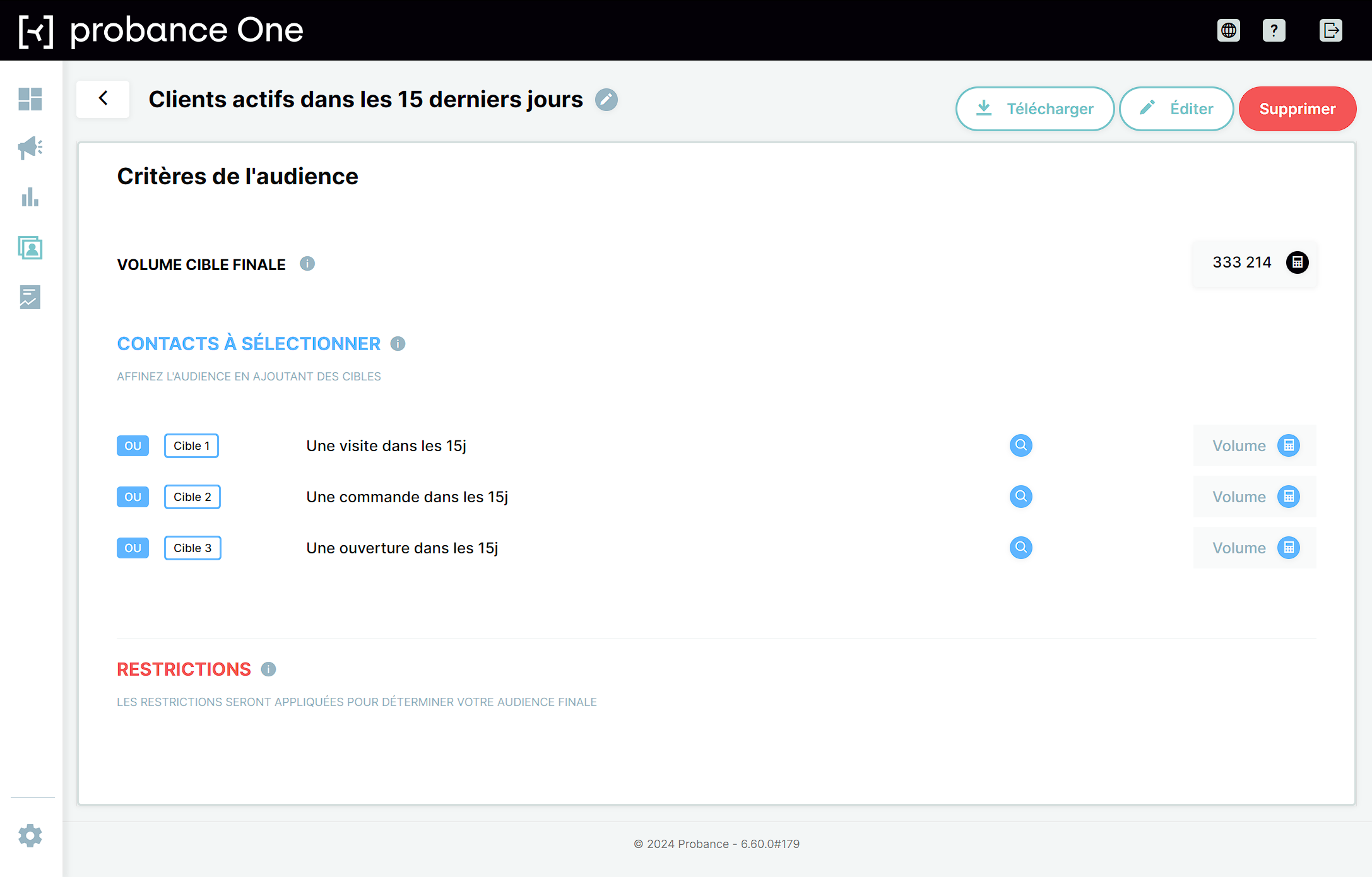Inspect Cible 3 with the magnifier icon
Image resolution: width=1372 pixels, height=877 pixels.
pyautogui.click(x=1020, y=548)
